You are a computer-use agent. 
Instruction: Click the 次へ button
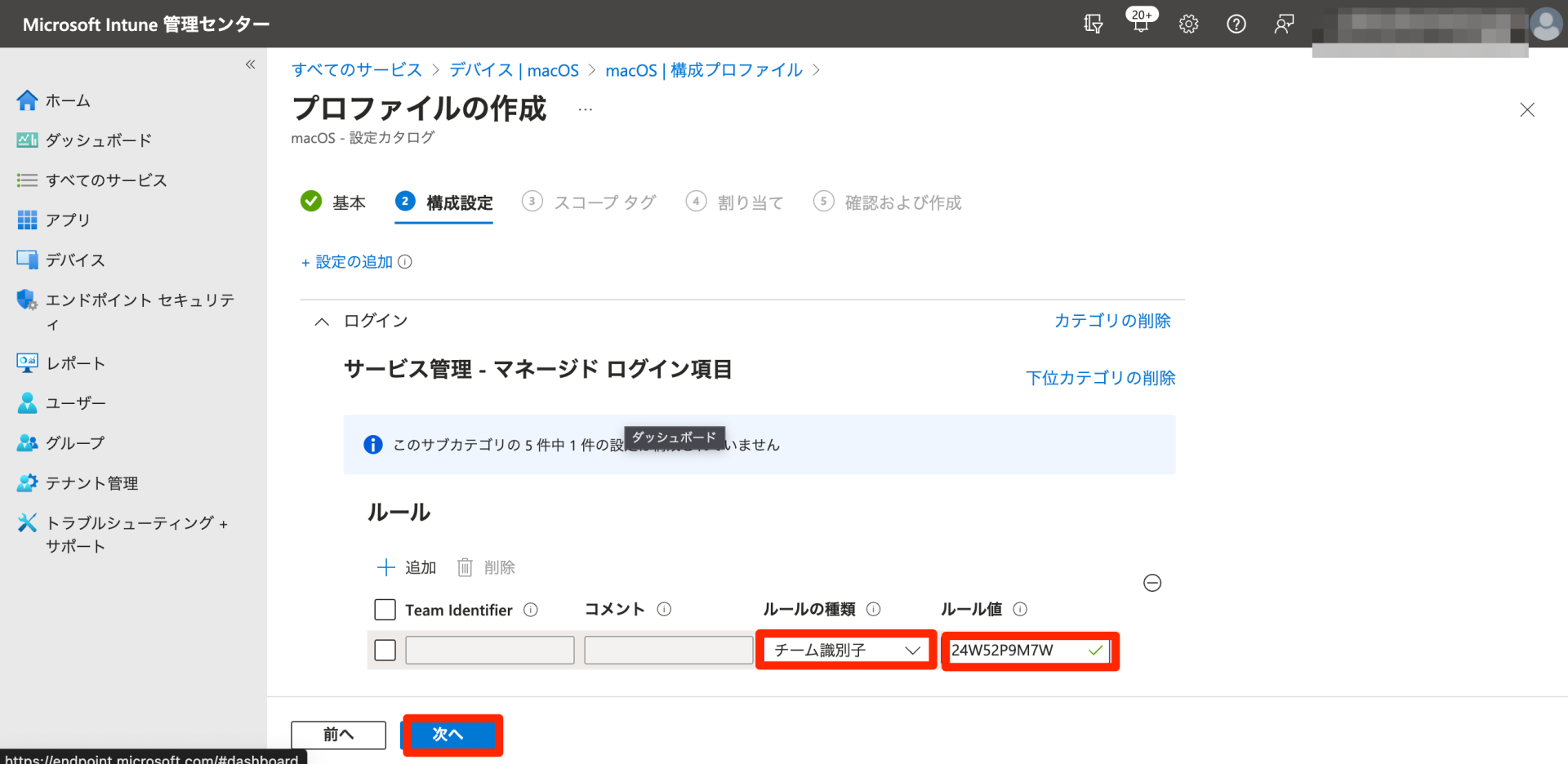pyautogui.click(x=451, y=734)
